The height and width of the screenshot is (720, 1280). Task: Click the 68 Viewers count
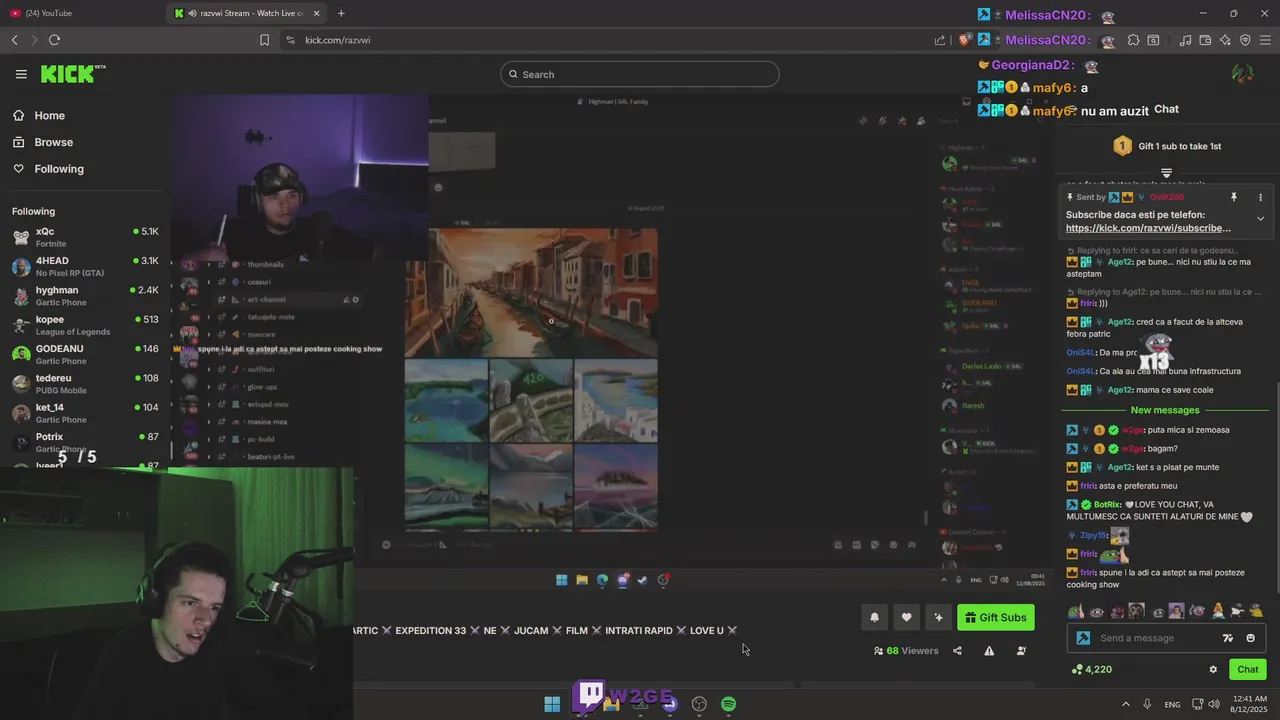click(x=906, y=651)
